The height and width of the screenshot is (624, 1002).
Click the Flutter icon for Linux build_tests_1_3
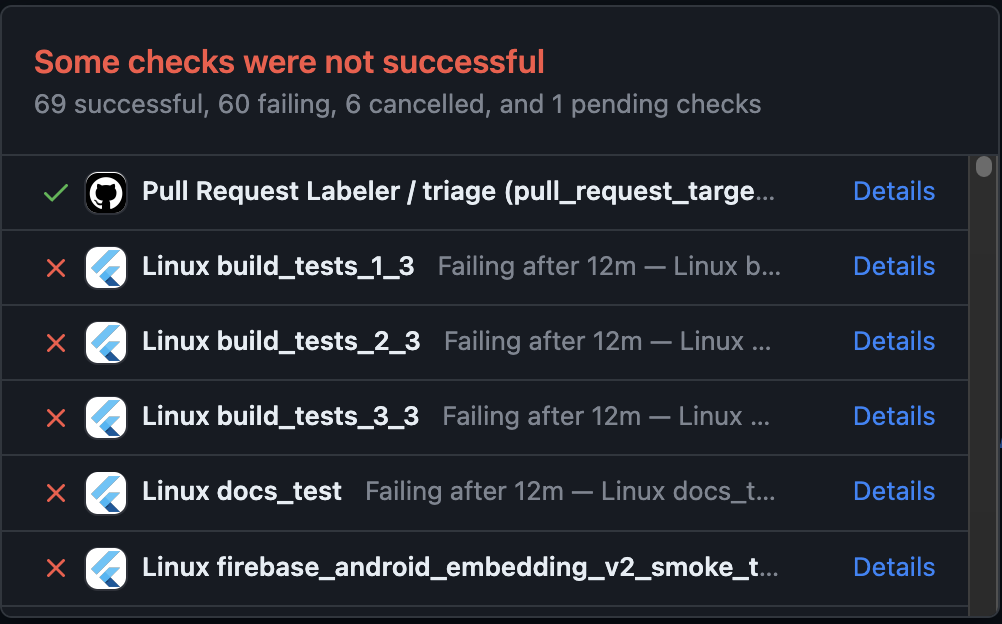coord(105,267)
